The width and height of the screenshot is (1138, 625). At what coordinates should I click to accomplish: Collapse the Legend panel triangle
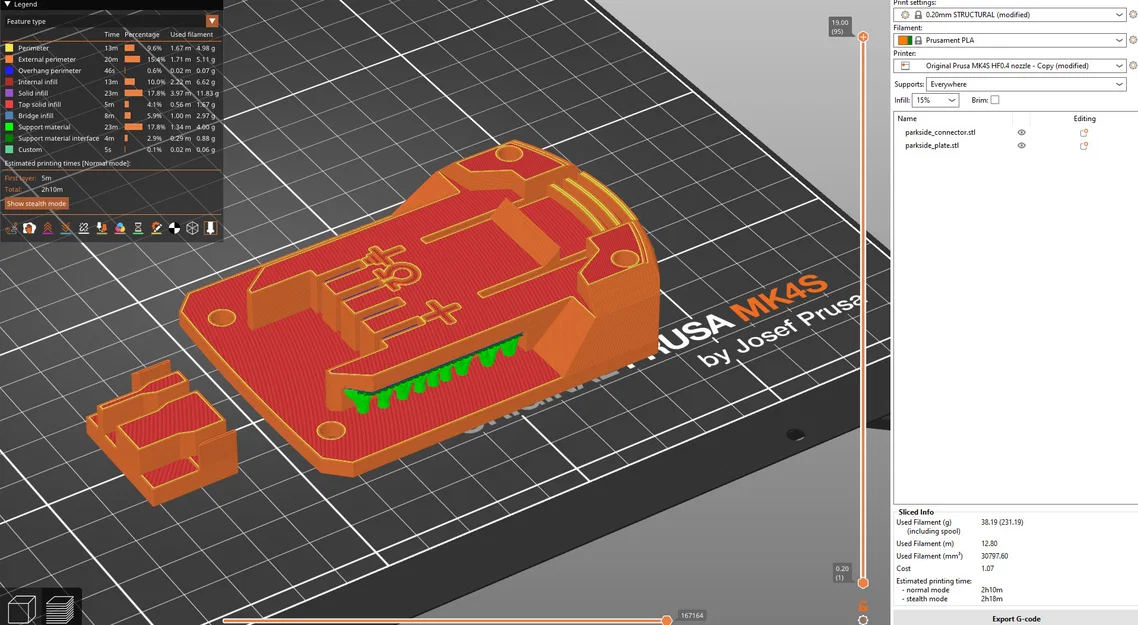pos(7,4)
